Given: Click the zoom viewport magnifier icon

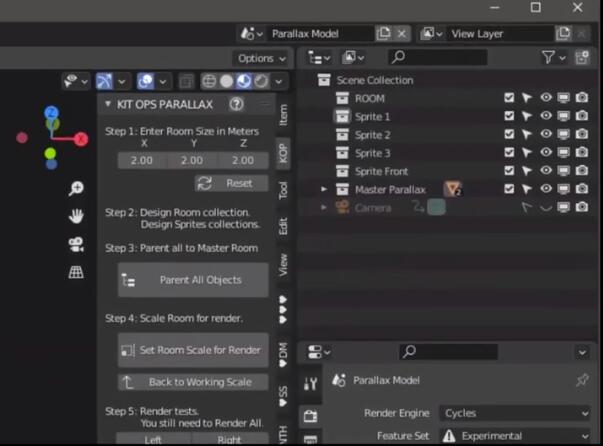Looking at the screenshot, I should coord(76,188).
